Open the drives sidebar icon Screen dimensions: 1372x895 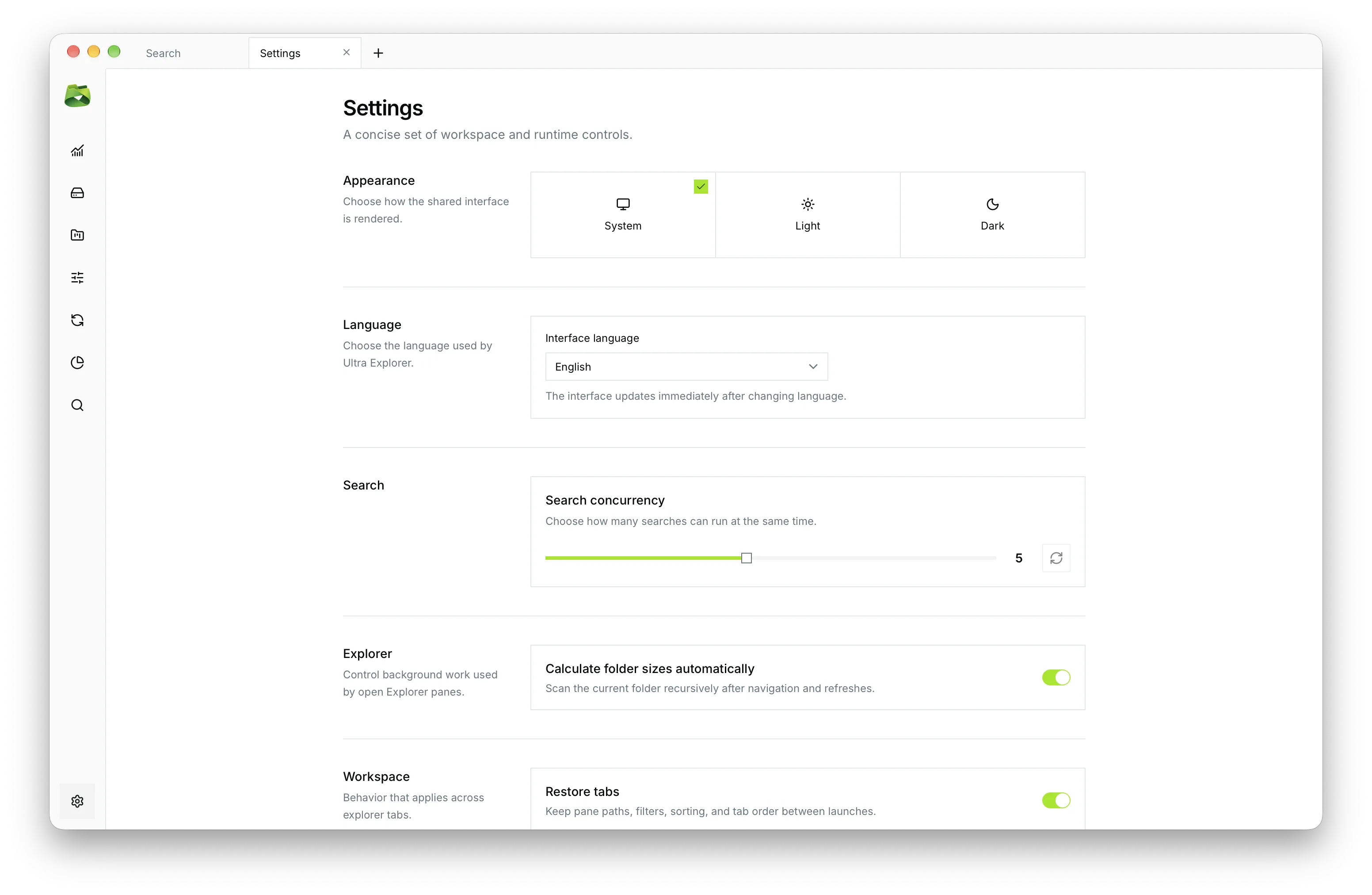(x=77, y=193)
